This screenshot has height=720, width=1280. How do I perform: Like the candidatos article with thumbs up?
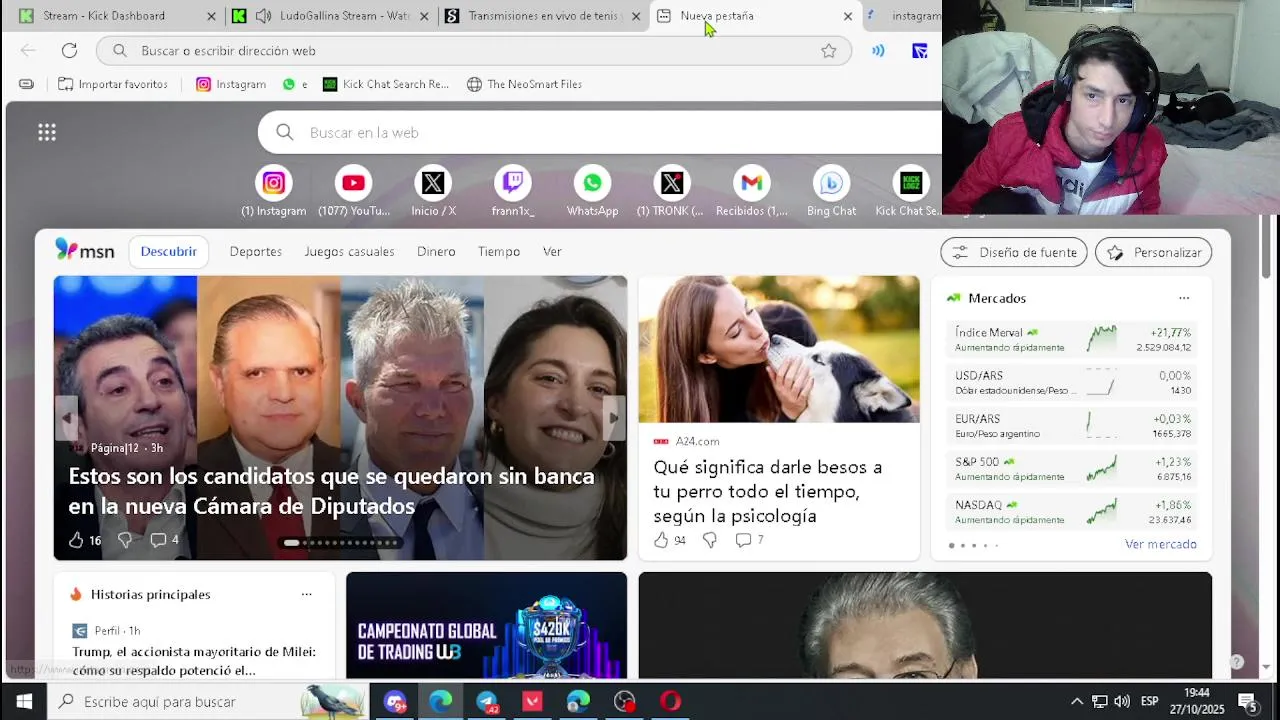pyautogui.click(x=76, y=540)
